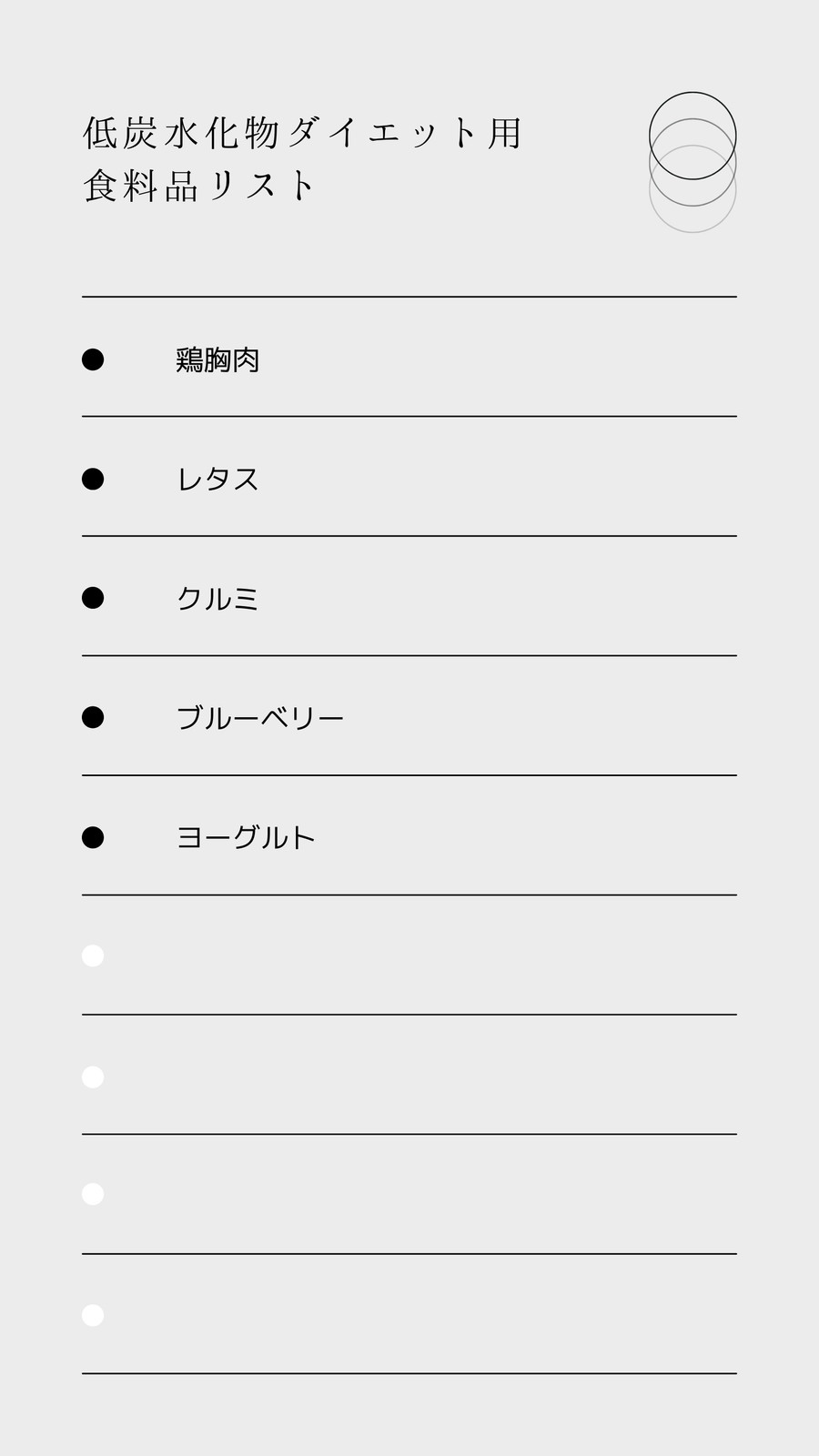The image size is (819, 1456).
Task: Select the クルミ list item text
Action: pyautogui.click(x=217, y=599)
